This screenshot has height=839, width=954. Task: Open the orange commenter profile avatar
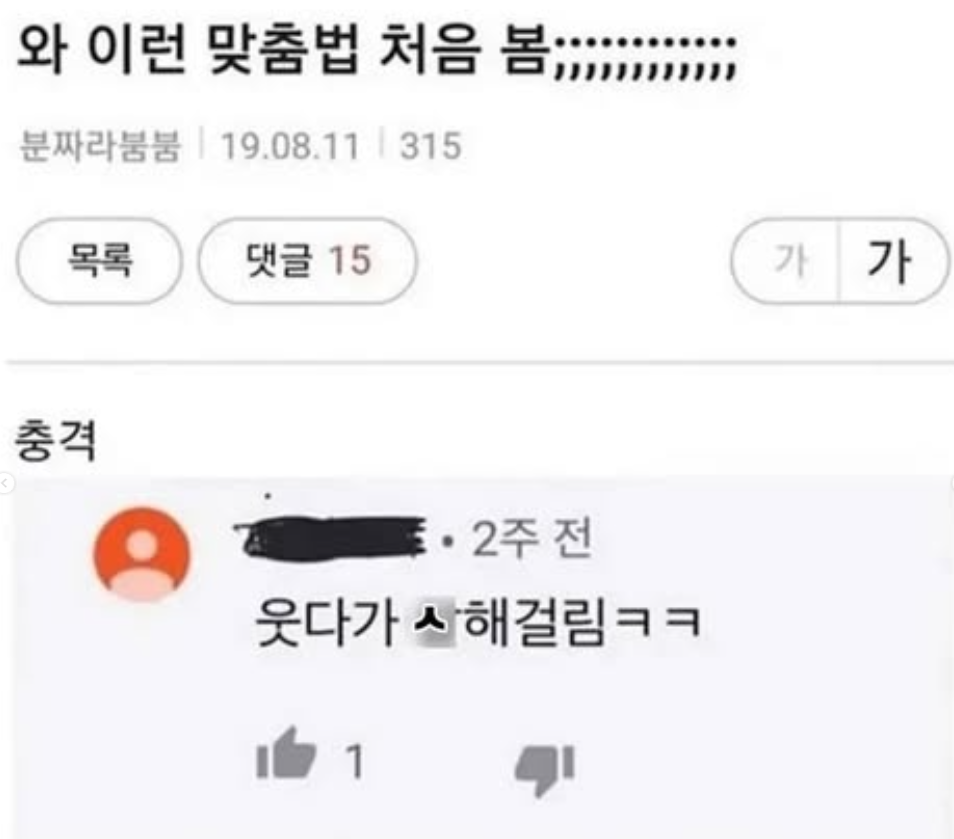tap(142, 554)
